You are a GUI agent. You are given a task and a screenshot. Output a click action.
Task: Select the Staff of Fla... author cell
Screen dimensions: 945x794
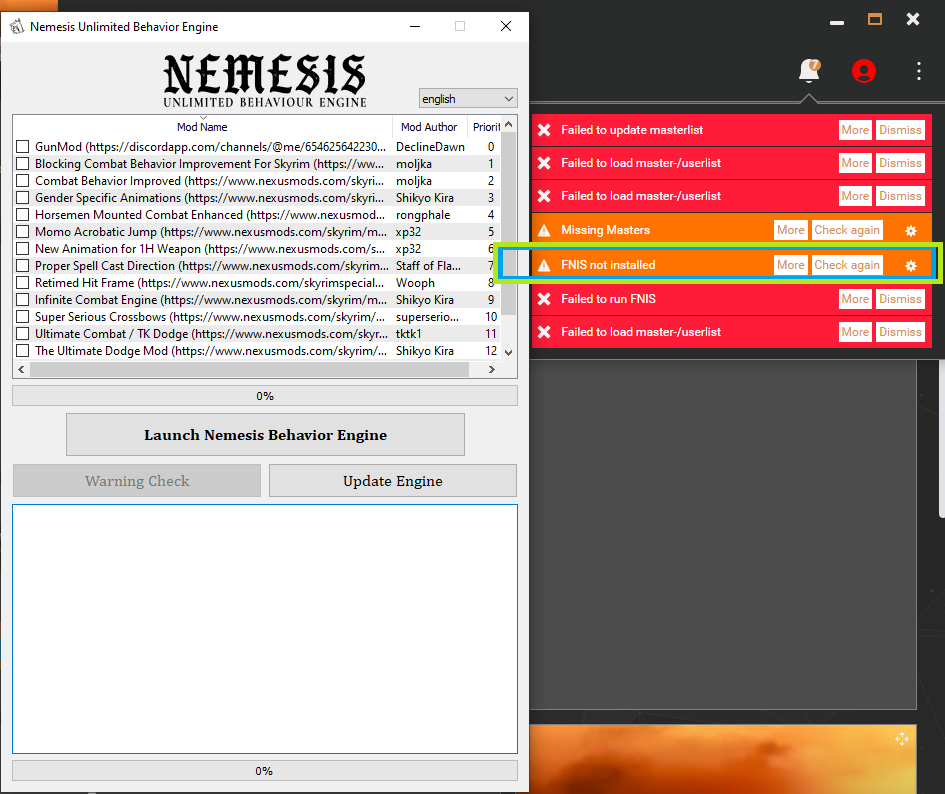430,265
